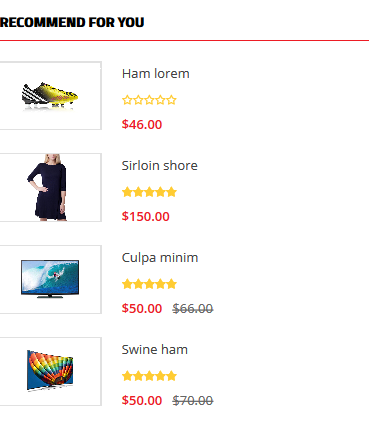Viewport: 370px width, 440px height.
Task: Go to the Culpa minim product page
Action: (x=160, y=258)
